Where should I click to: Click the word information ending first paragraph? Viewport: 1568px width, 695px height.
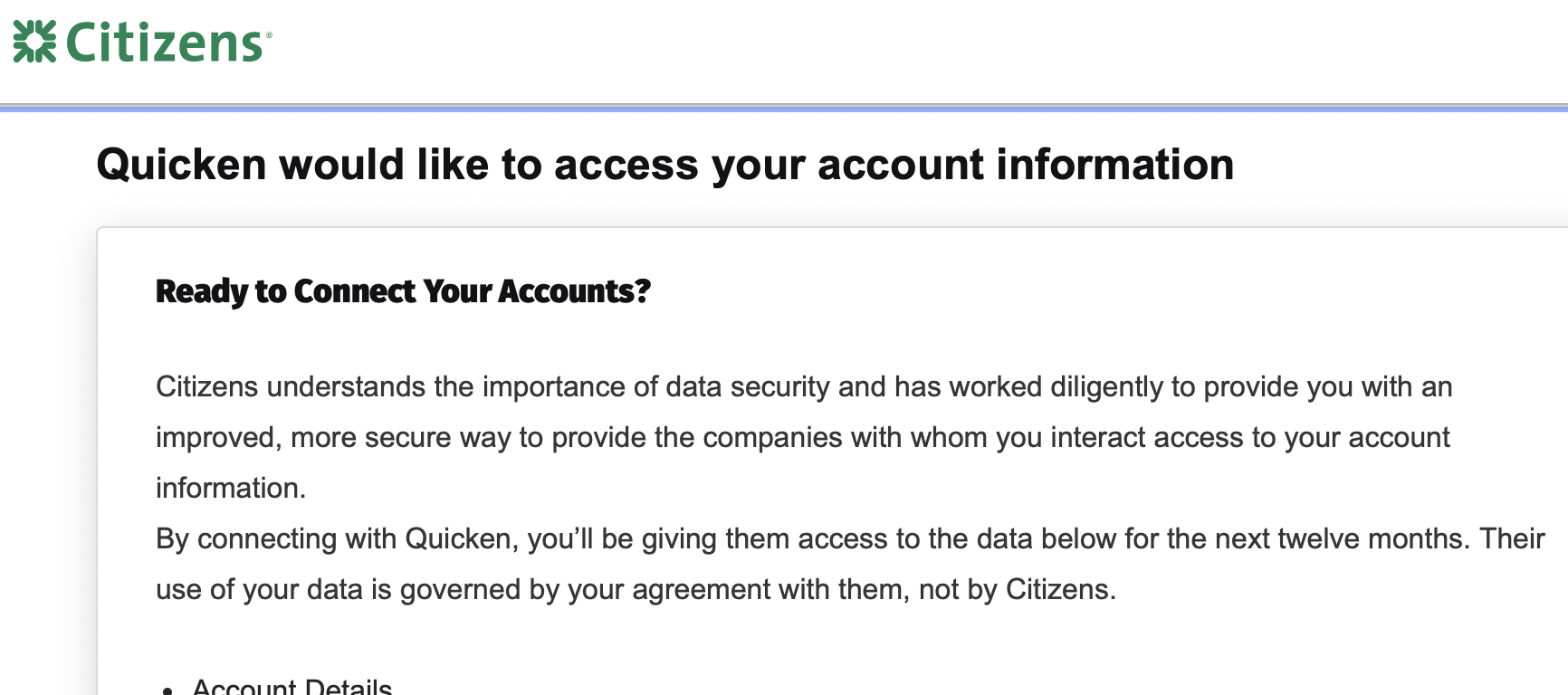[x=230, y=489]
